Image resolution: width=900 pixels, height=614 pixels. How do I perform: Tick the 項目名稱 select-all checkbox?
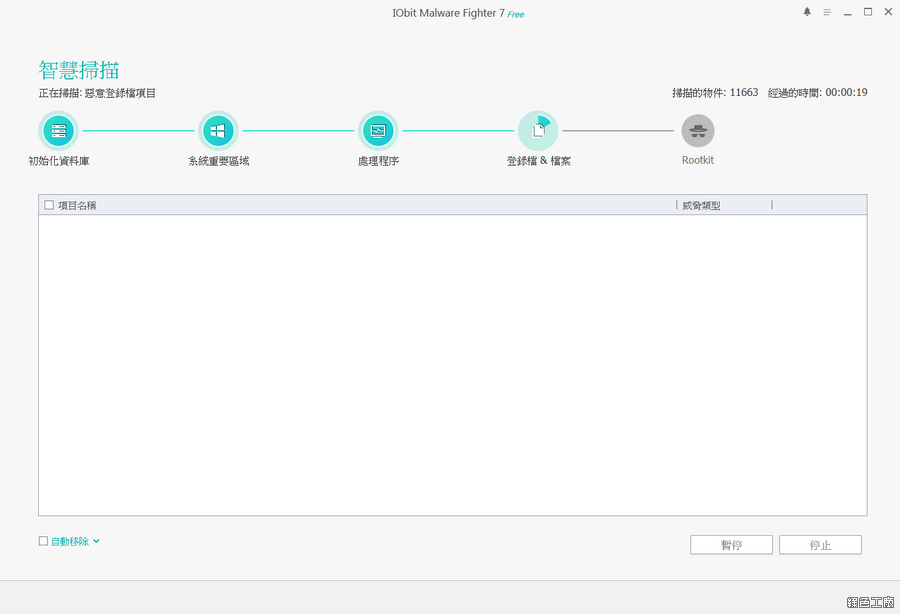click(49, 205)
